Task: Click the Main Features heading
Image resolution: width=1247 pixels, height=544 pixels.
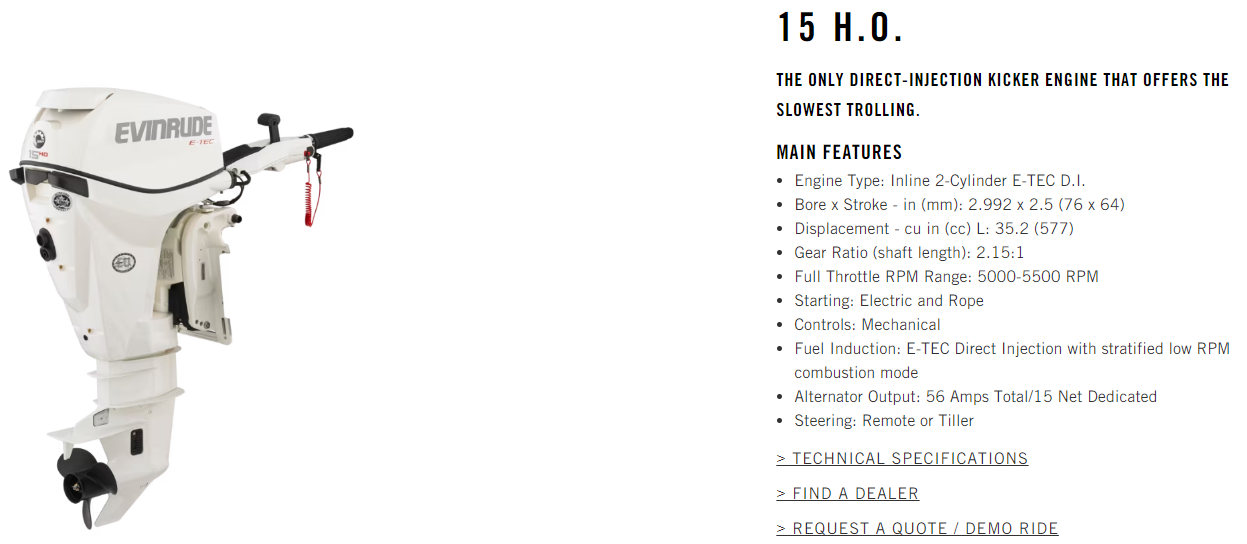Action: 839,153
